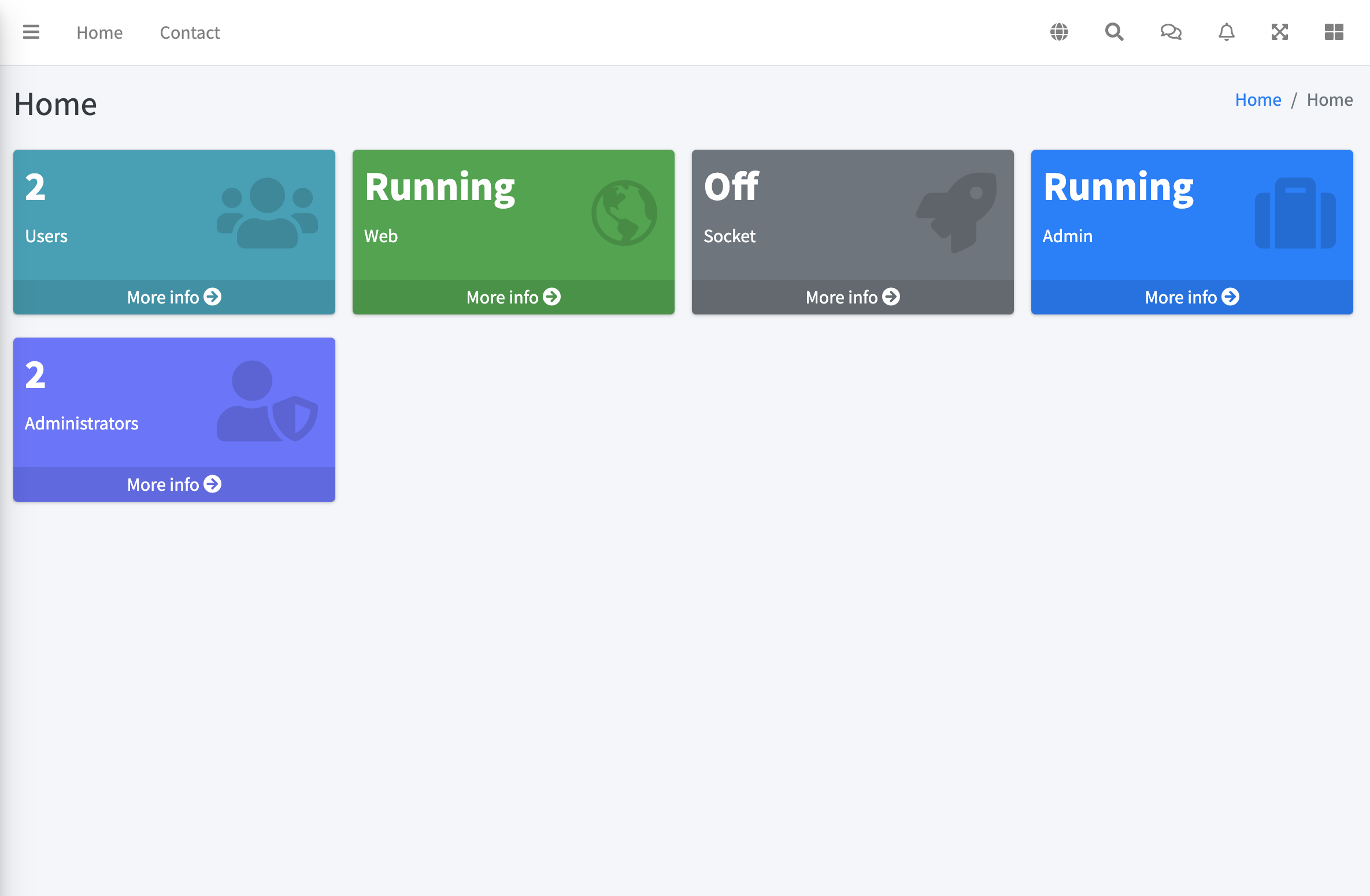Click the search magnifier icon
The height and width of the screenshot is (896, 1370).
pos(1114,32)
